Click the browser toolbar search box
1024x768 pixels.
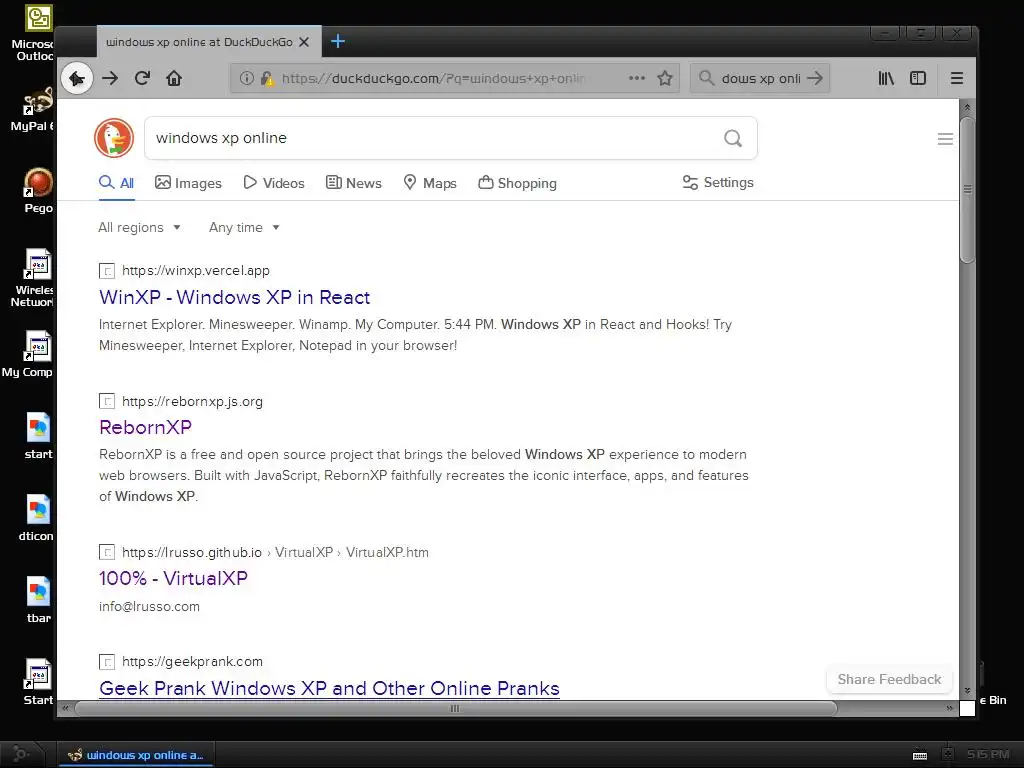tap(760, 78)
